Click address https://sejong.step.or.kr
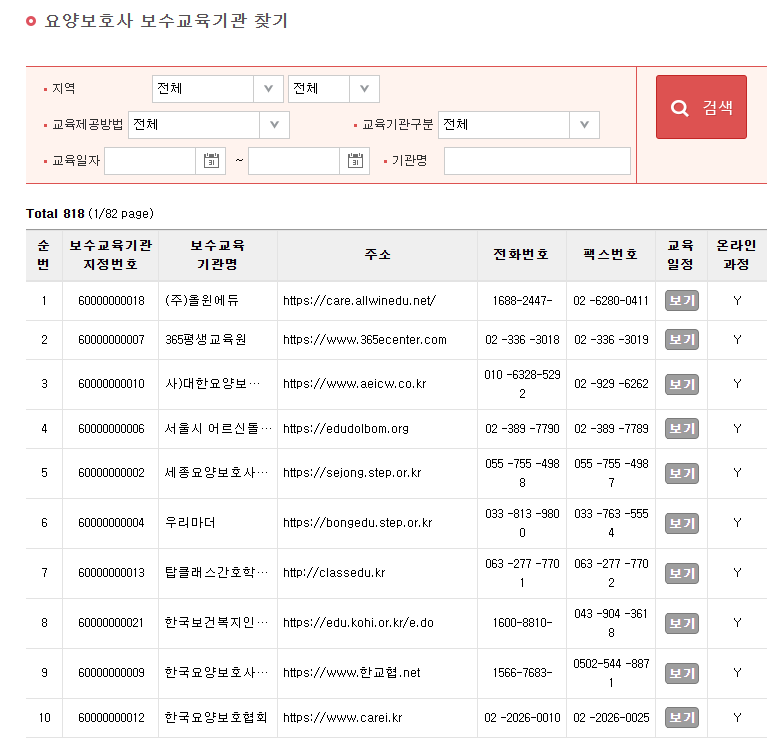Image resolution: width=782 pixels, height=744 pixels. [x=352, y=472]
